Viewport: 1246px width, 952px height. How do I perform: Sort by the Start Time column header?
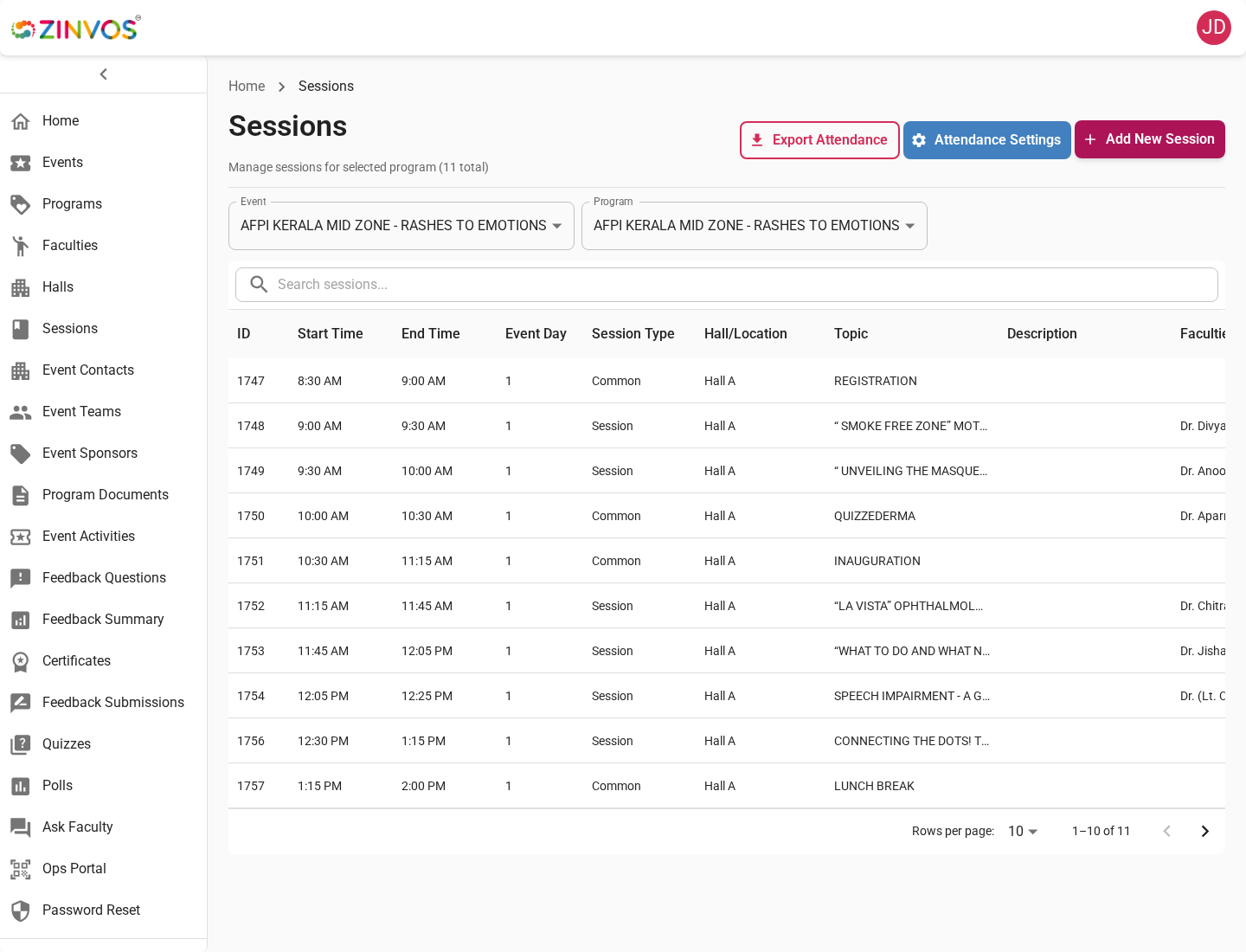click(331, 334)
